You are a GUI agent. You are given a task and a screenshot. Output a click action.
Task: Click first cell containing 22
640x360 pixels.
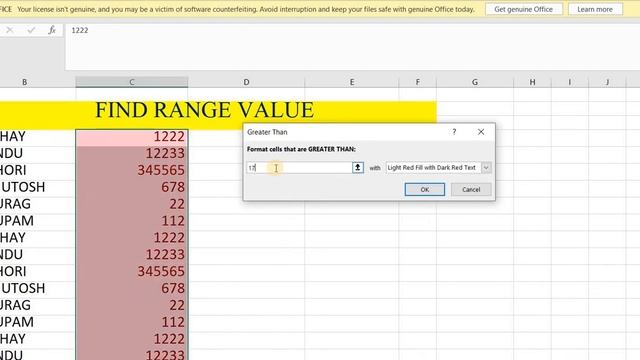point(131,204)
